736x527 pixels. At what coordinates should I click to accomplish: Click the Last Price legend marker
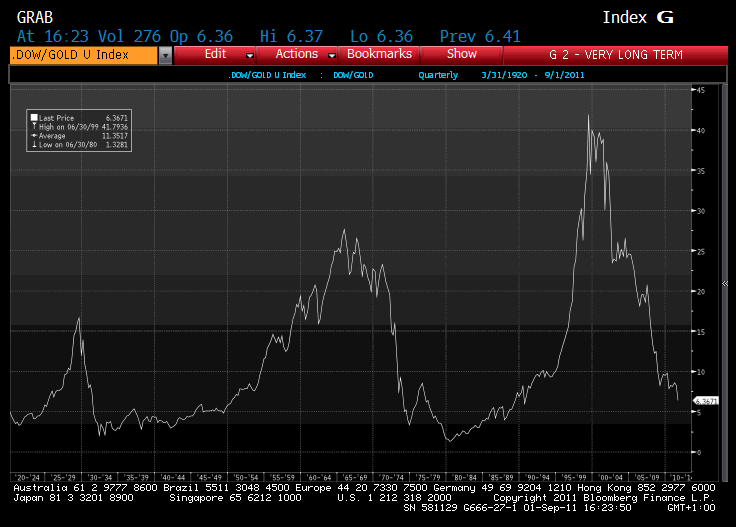pos(34,118)
